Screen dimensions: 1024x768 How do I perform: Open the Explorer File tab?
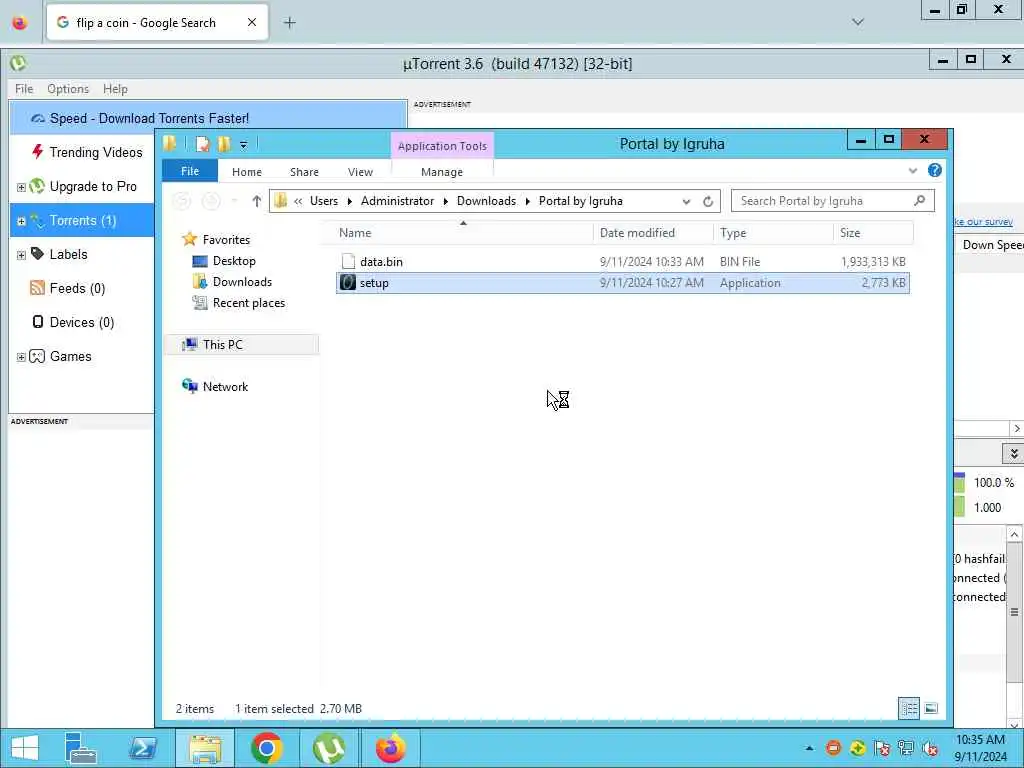[190, 171]
